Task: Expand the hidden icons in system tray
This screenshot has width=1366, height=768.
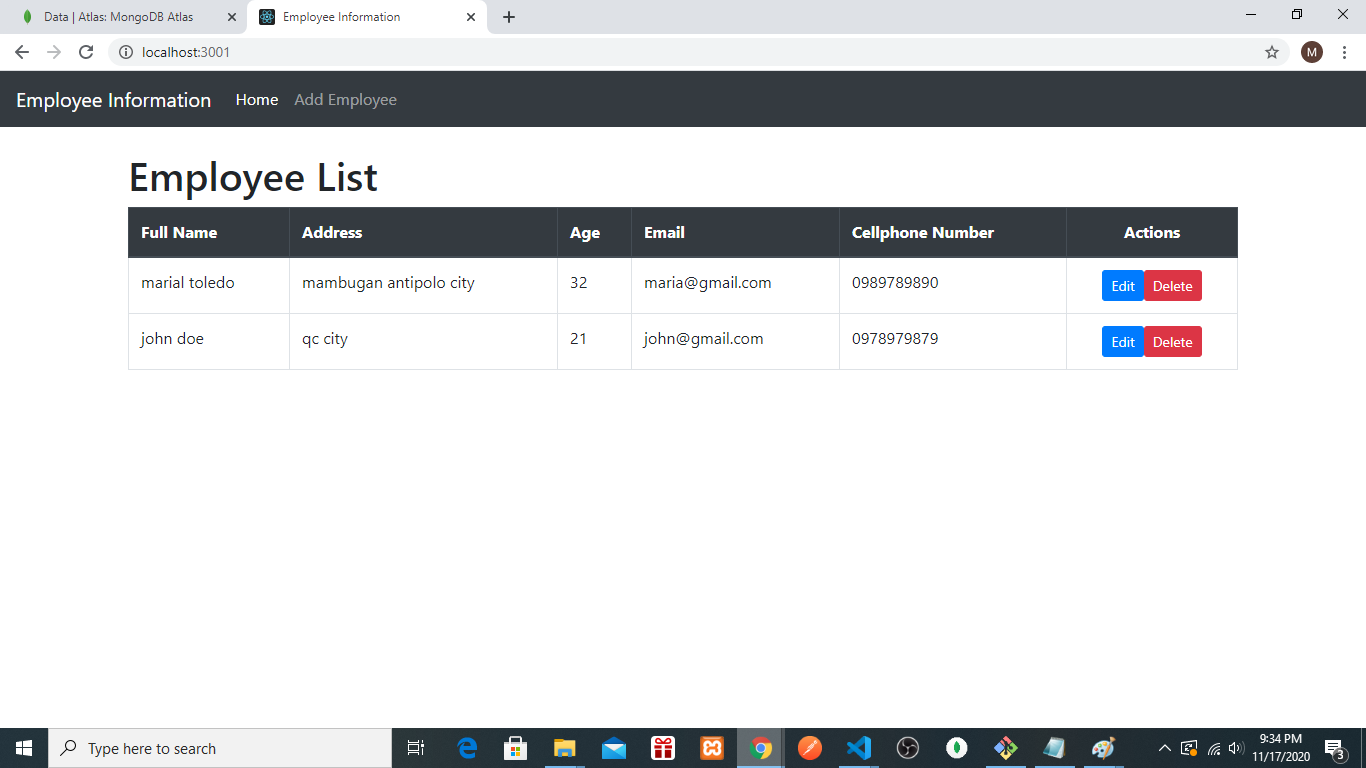Action: [1164, 747]
